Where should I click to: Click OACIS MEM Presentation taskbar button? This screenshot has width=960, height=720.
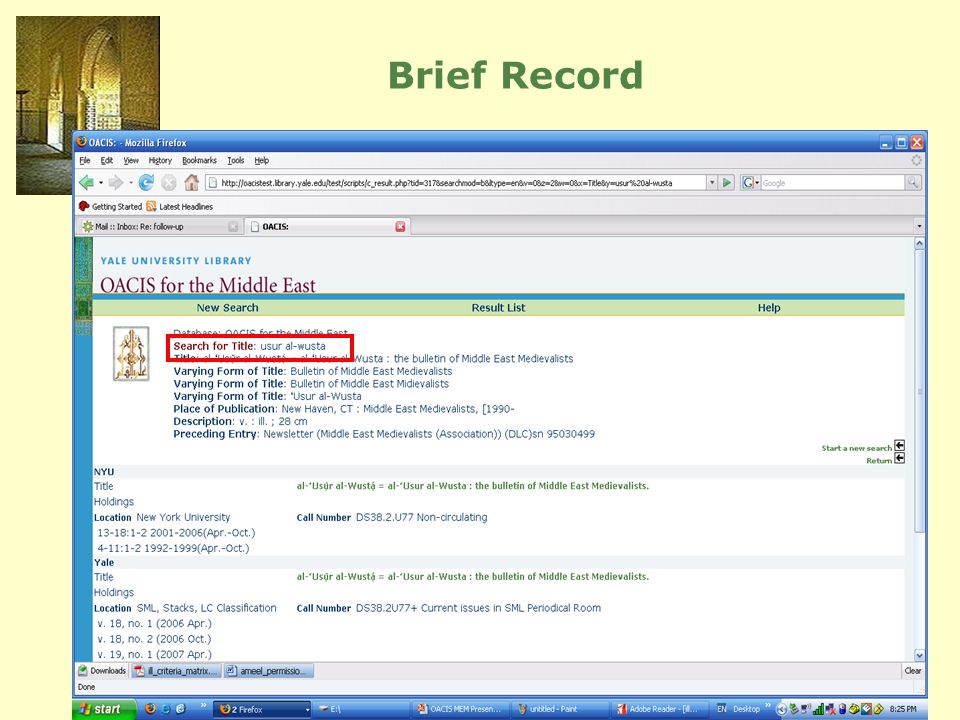[x=459, y=709]
